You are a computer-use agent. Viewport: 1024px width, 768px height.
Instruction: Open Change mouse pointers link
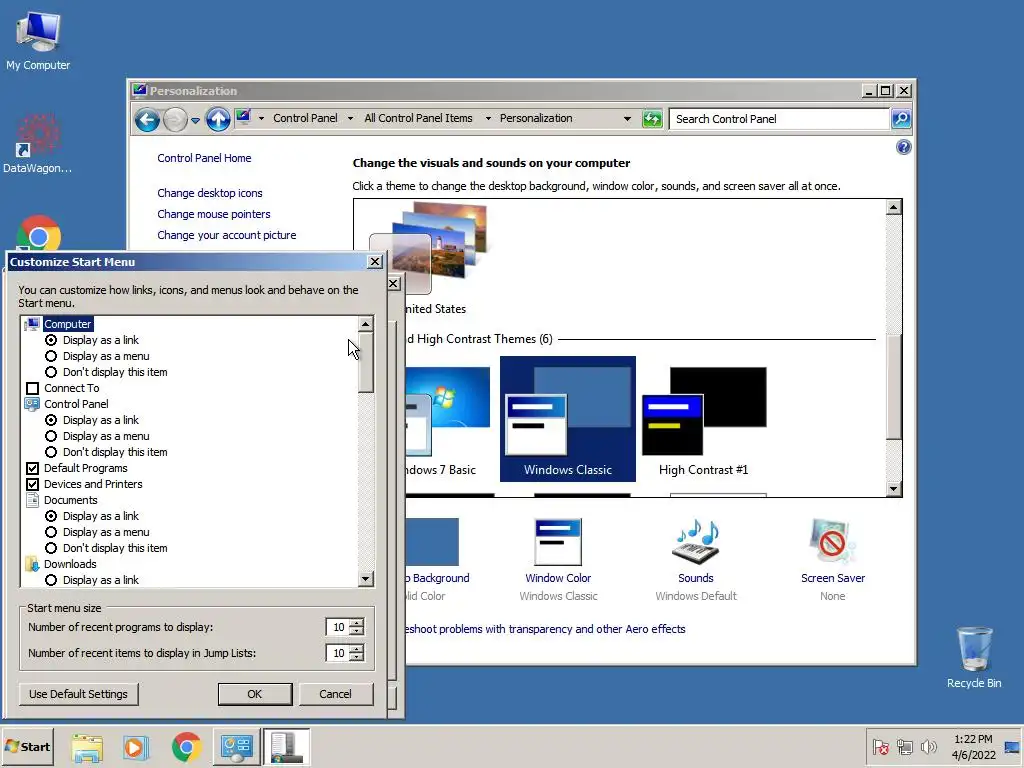tap(214, 214)
